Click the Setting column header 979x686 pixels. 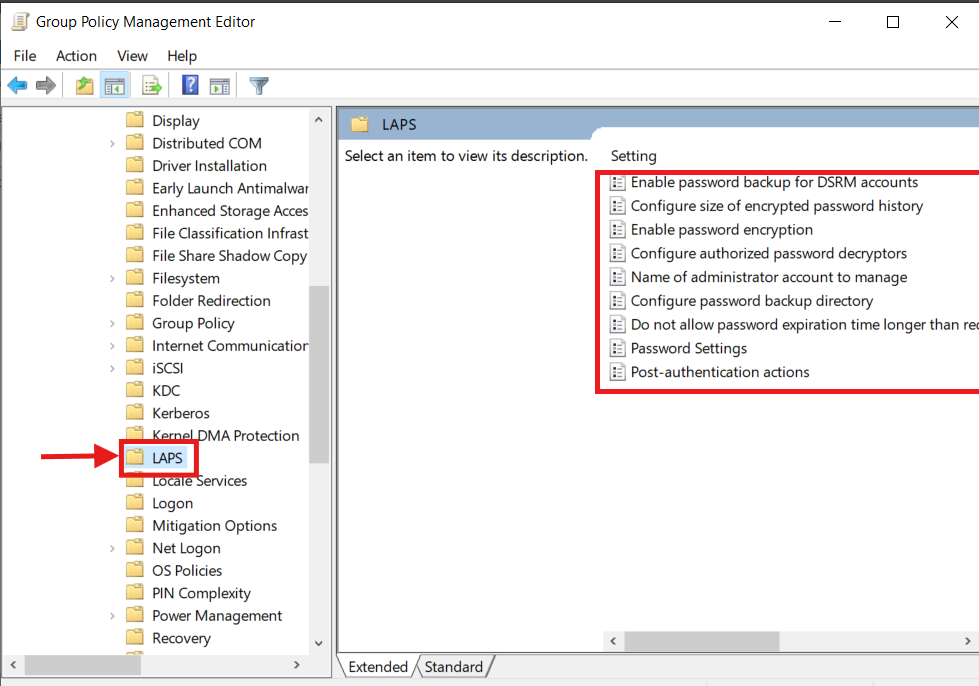[x=634, y=156]
